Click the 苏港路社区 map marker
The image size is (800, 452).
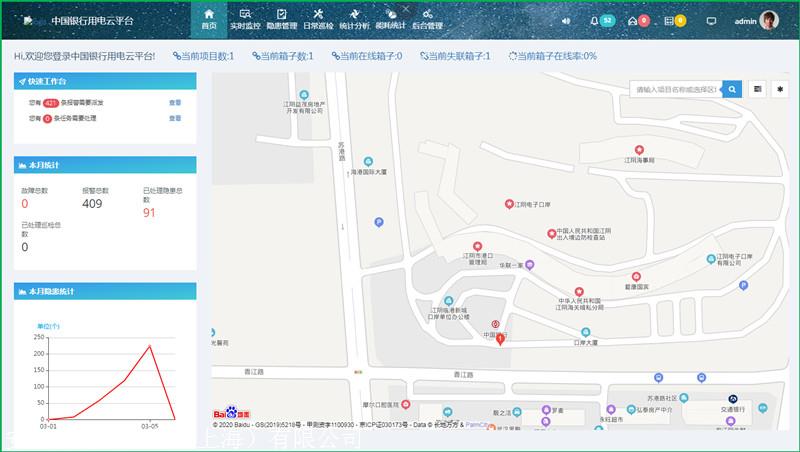click(684, 397)
